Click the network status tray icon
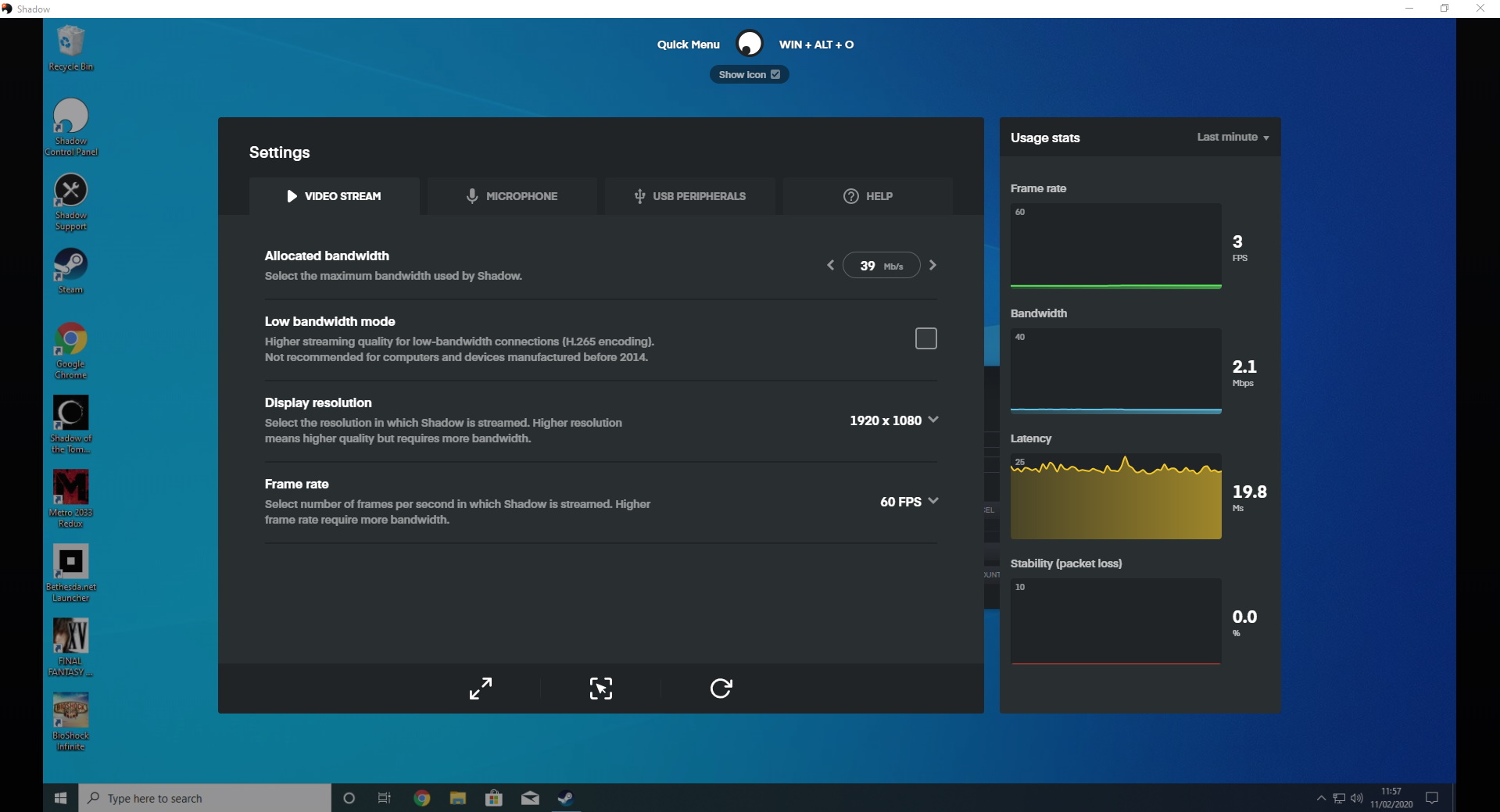The height and width of the screenshot is (812, 1500). pos(1339,798)
